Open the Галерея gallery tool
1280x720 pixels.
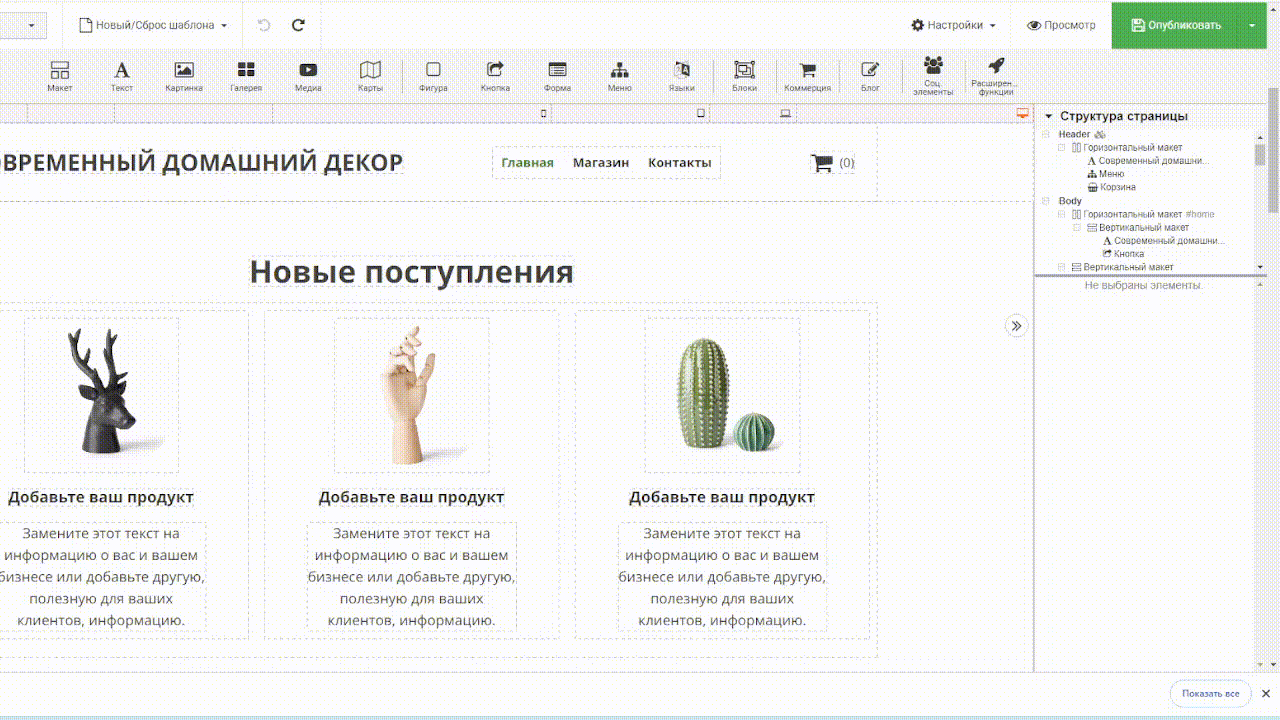pos(246,76)
